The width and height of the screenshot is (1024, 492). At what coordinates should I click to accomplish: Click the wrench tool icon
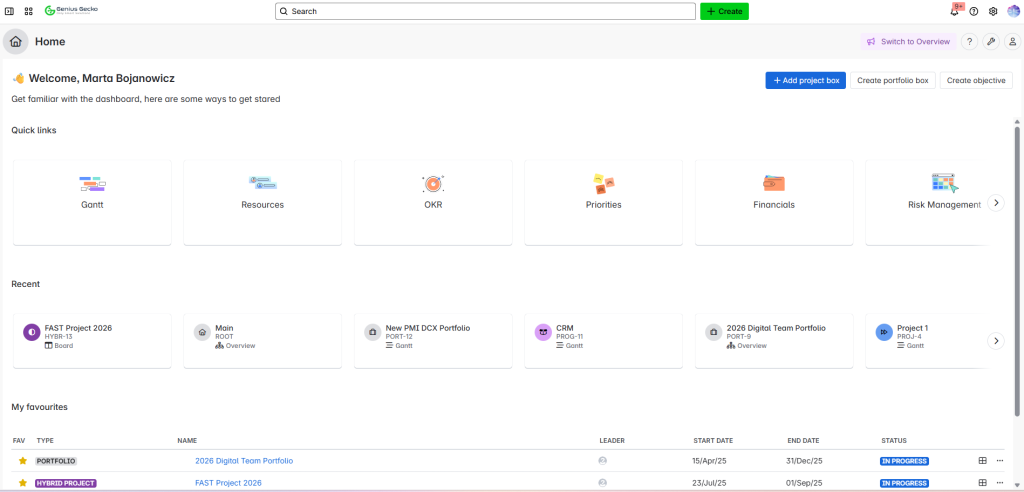coord(991,42)
